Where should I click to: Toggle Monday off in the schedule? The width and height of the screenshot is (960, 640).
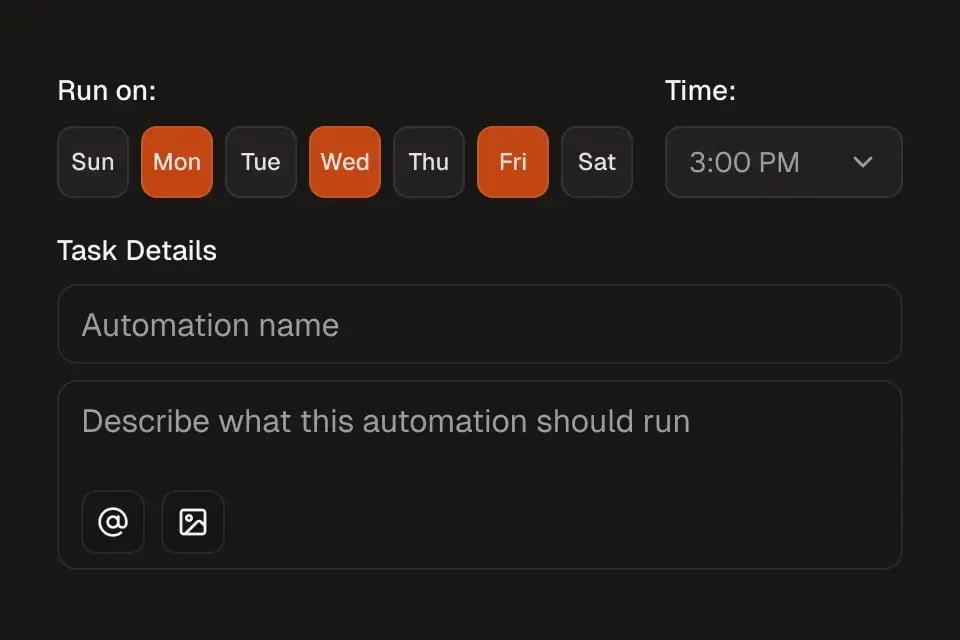pyautogui.click(x=177, y=162)
